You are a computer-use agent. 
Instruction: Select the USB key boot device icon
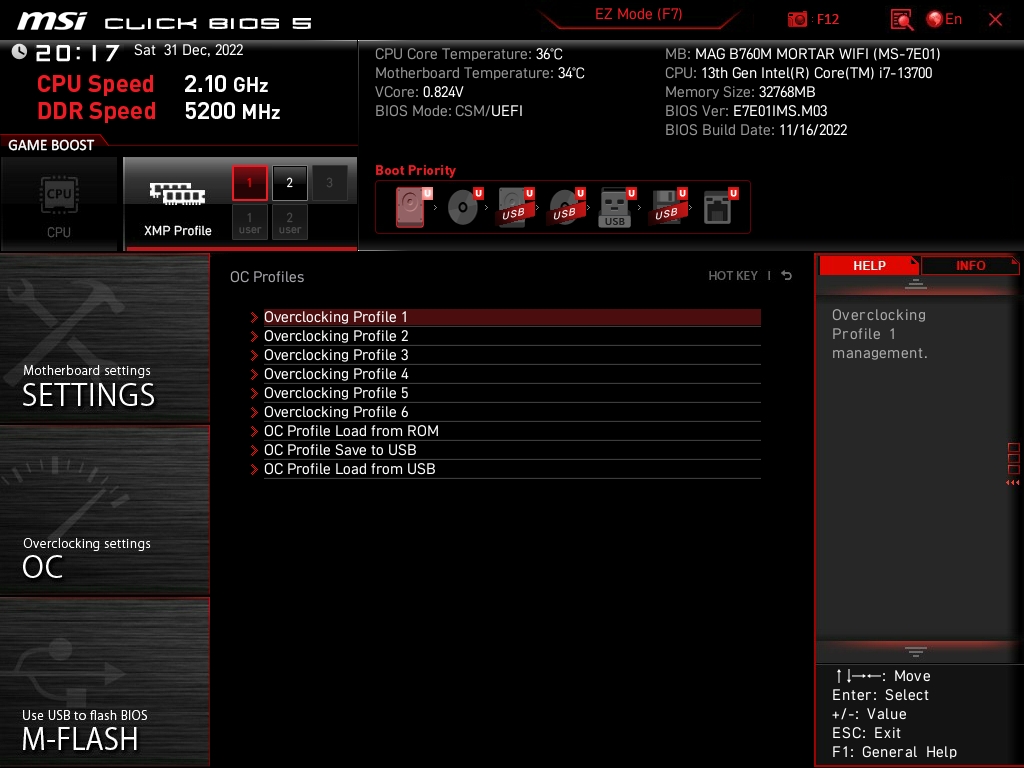coord(616,207)
